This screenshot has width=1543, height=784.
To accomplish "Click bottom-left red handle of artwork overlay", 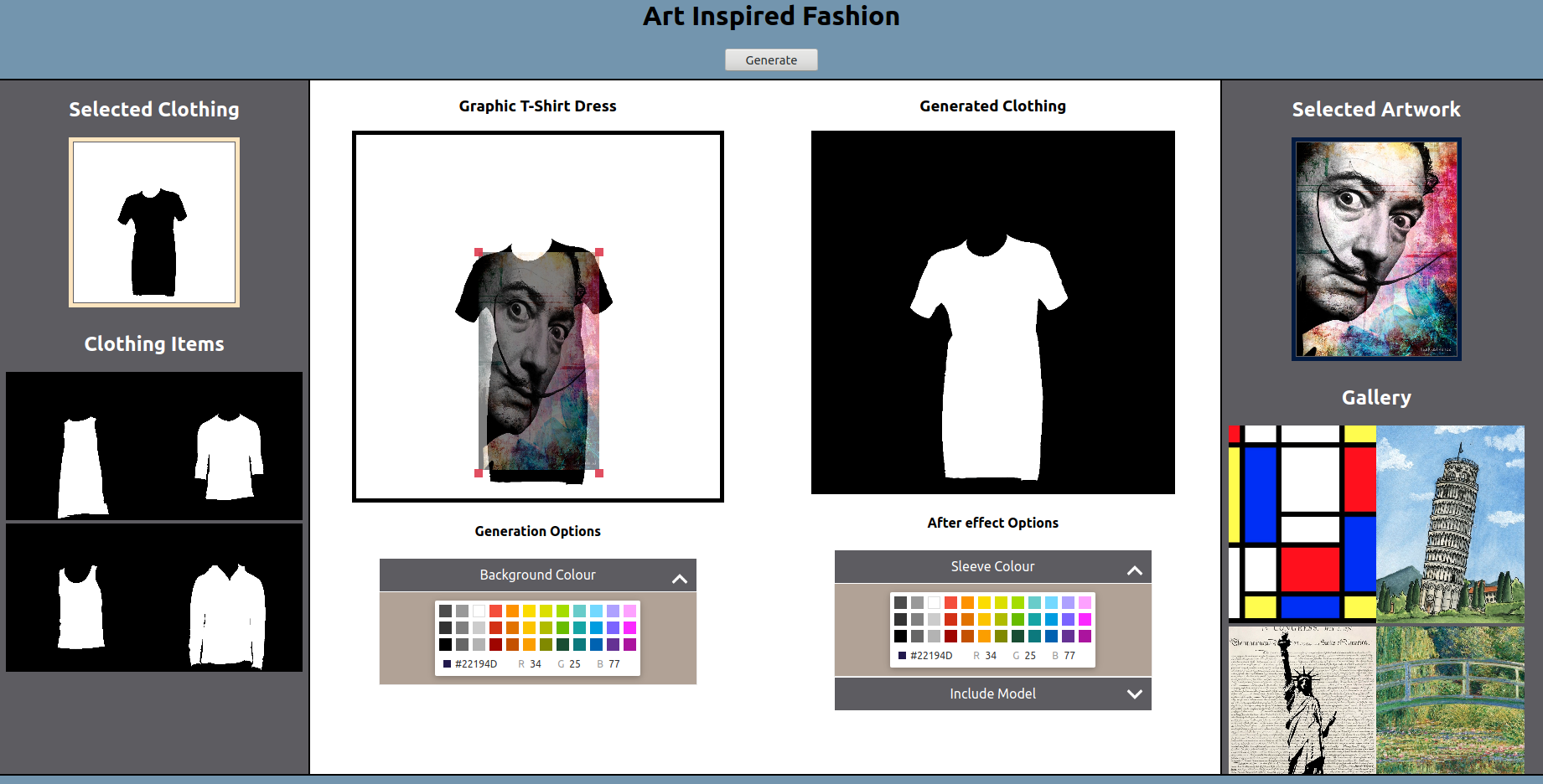I will [x=479, y=473].
